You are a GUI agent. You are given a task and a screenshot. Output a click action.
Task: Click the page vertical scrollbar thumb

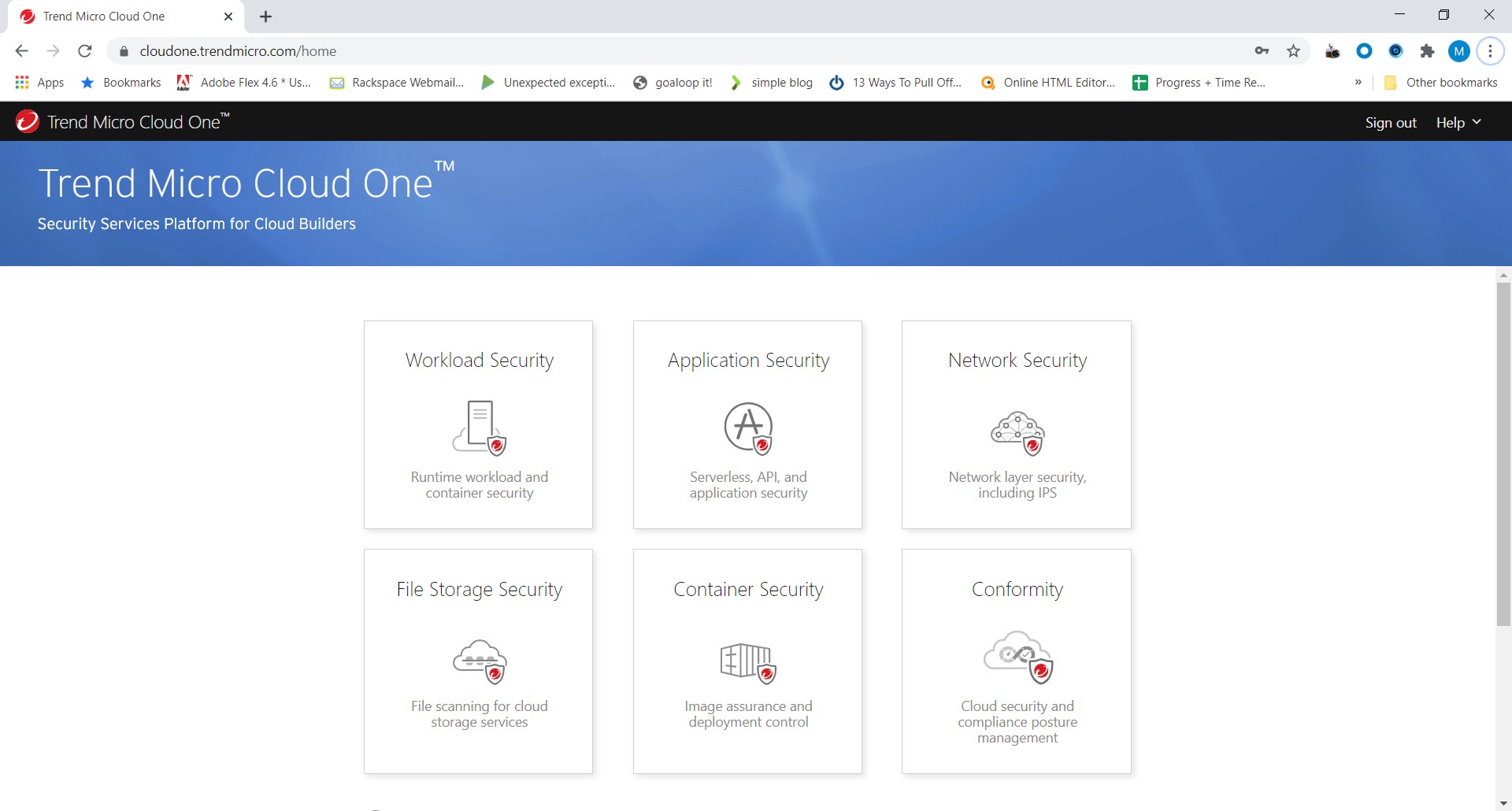1503,454
